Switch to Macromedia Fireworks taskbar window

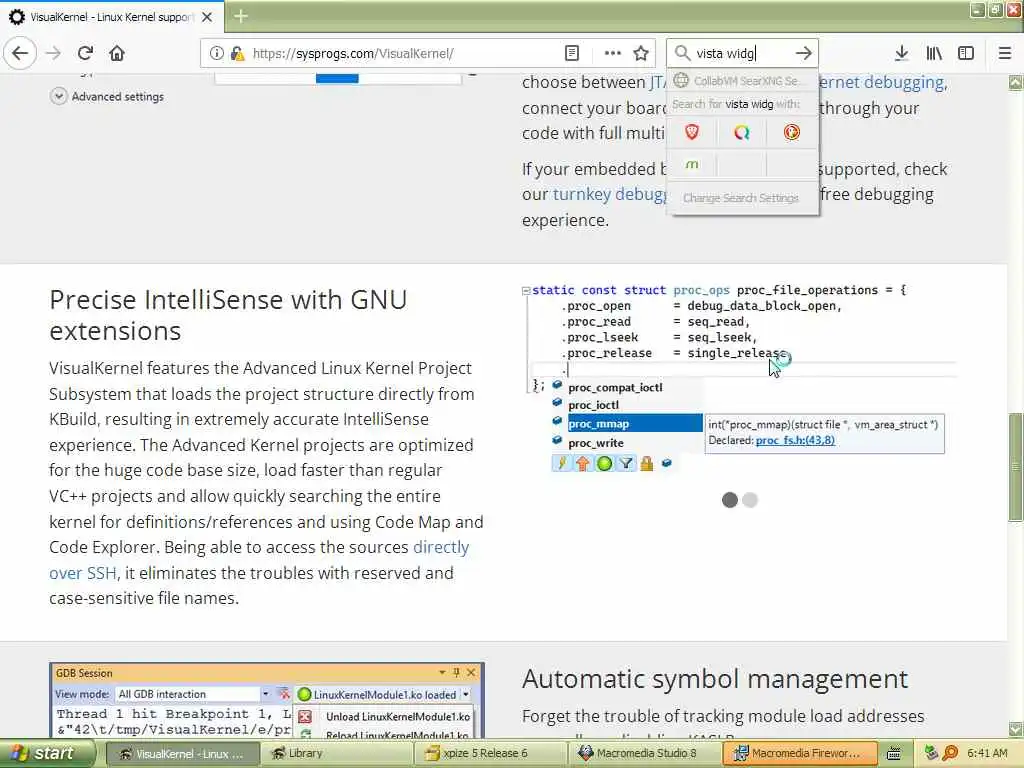(x=800, y=754)
